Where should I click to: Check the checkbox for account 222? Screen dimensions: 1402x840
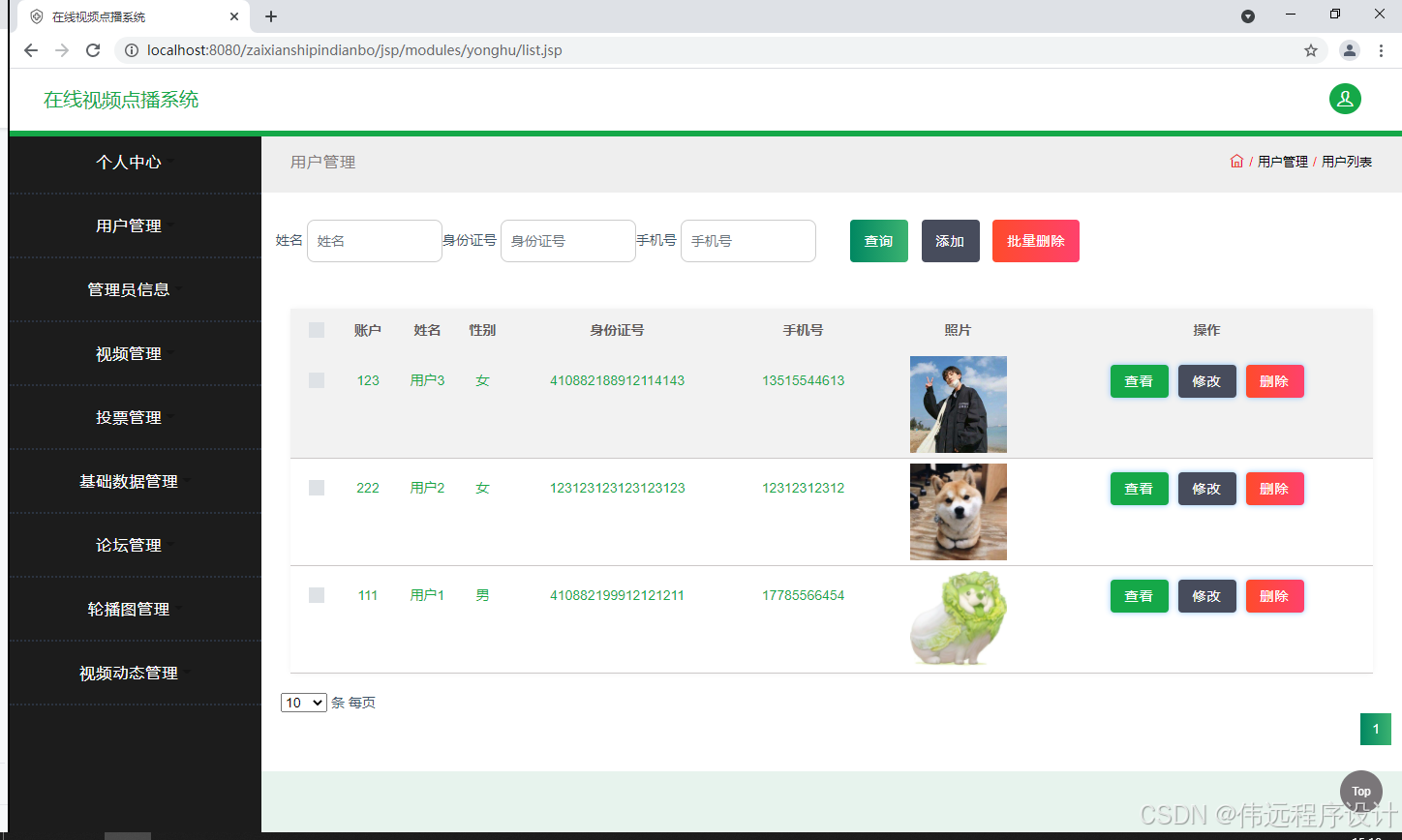(317, 488)
